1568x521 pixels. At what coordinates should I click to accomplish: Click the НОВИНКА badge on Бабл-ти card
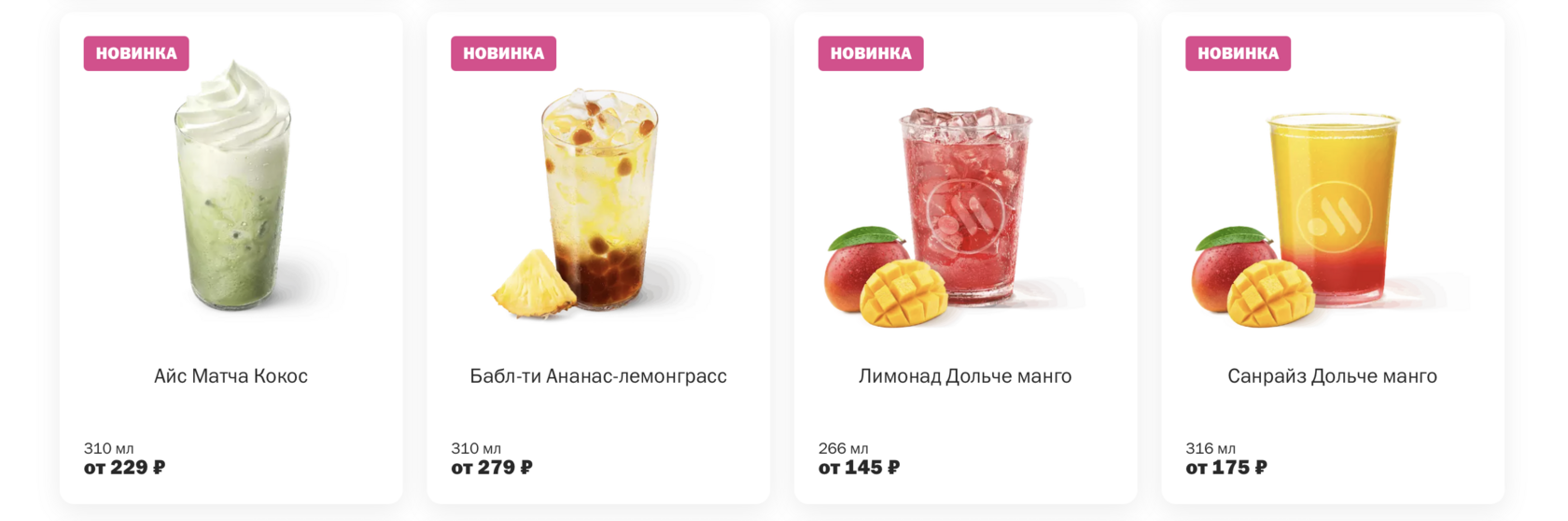point(504,53)
